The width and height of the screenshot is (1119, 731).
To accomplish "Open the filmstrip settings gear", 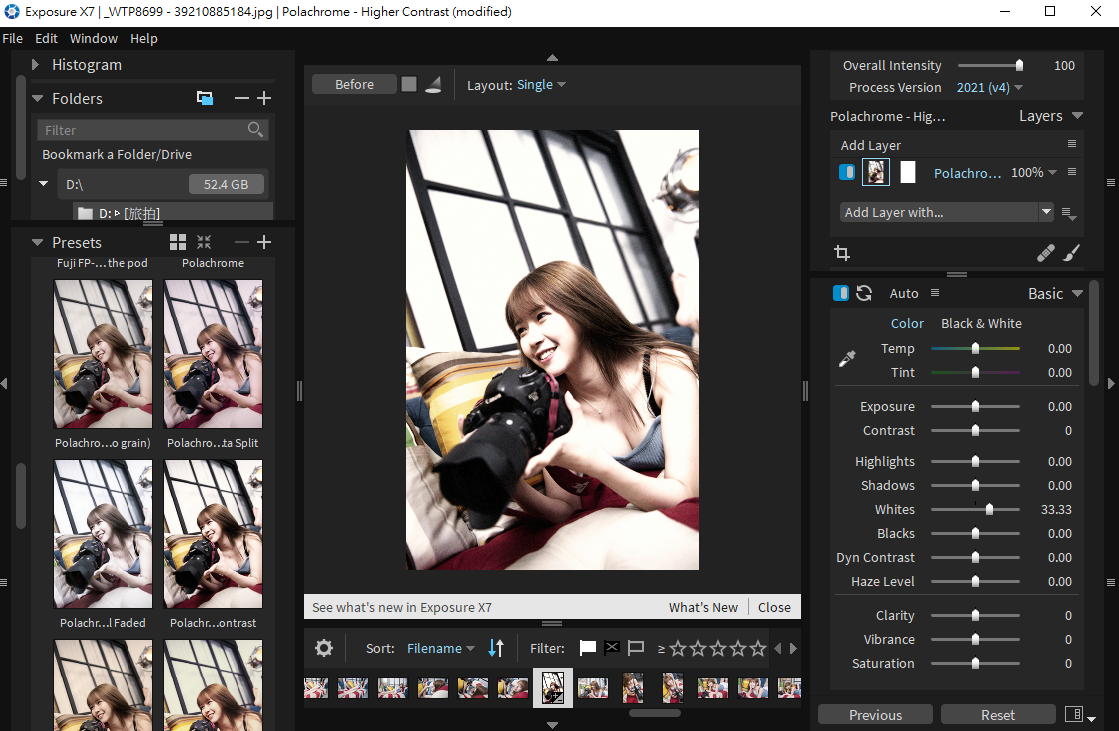I will [x=324, y=647].
